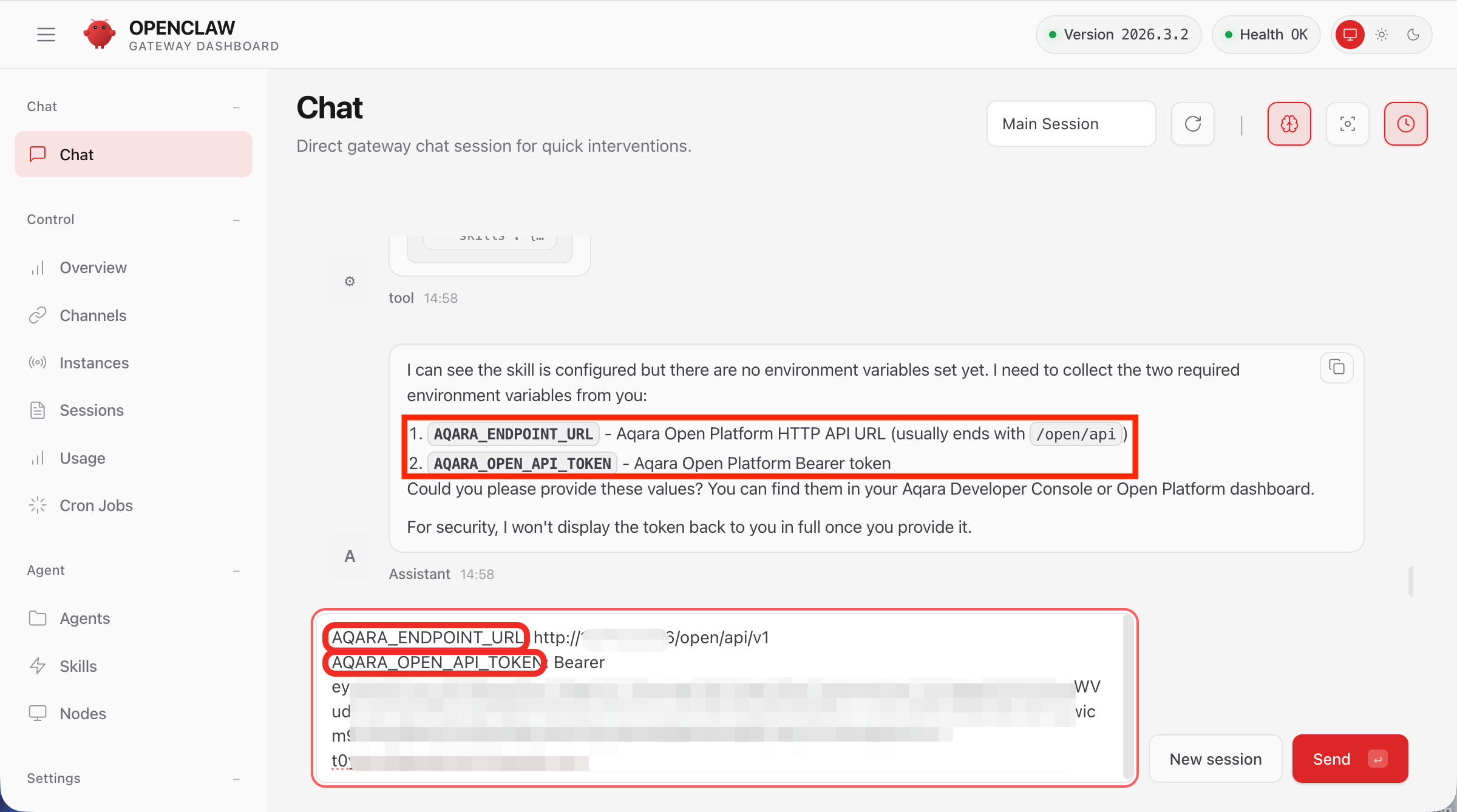Select Instances in the sidebar

pos(93,362)
